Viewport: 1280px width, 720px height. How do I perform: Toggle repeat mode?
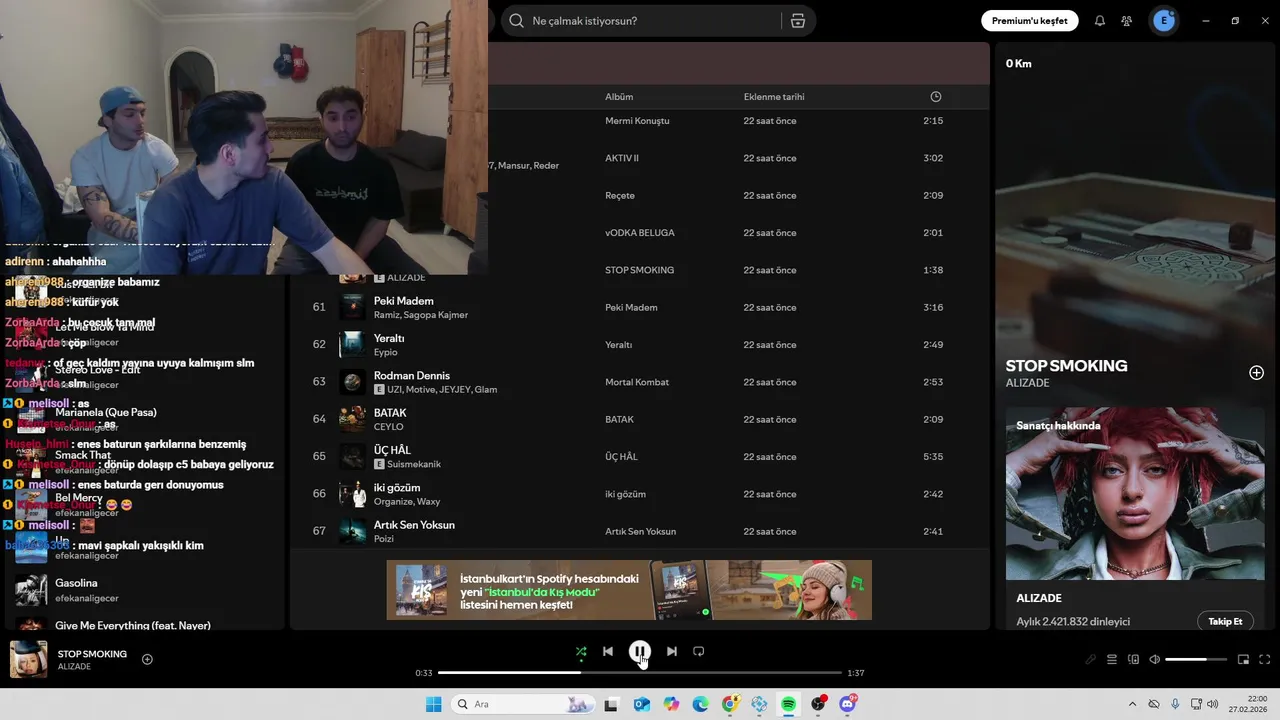699,651
